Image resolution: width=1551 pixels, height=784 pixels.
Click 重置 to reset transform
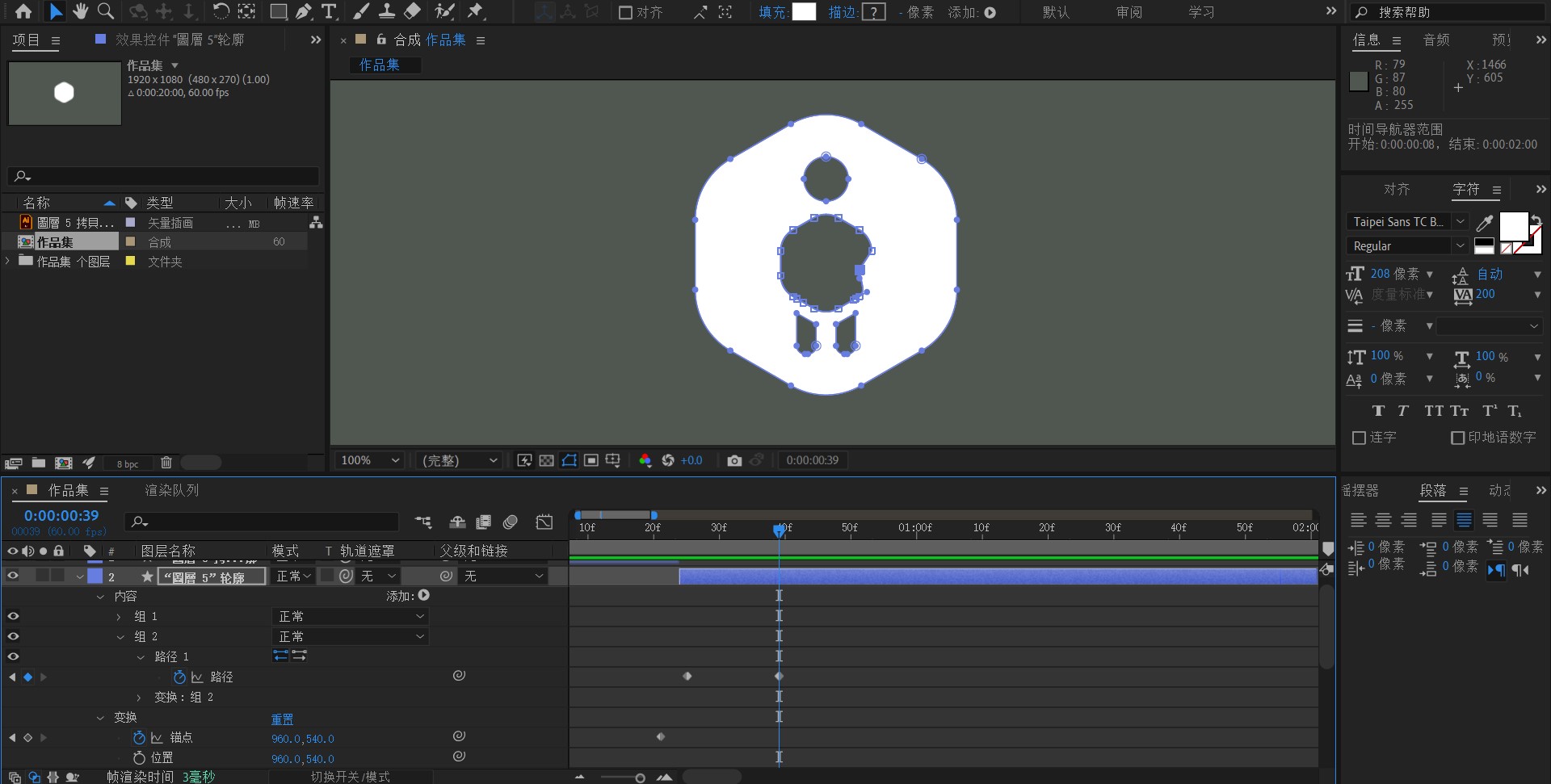pyautogui.click(x=282, y=719)
